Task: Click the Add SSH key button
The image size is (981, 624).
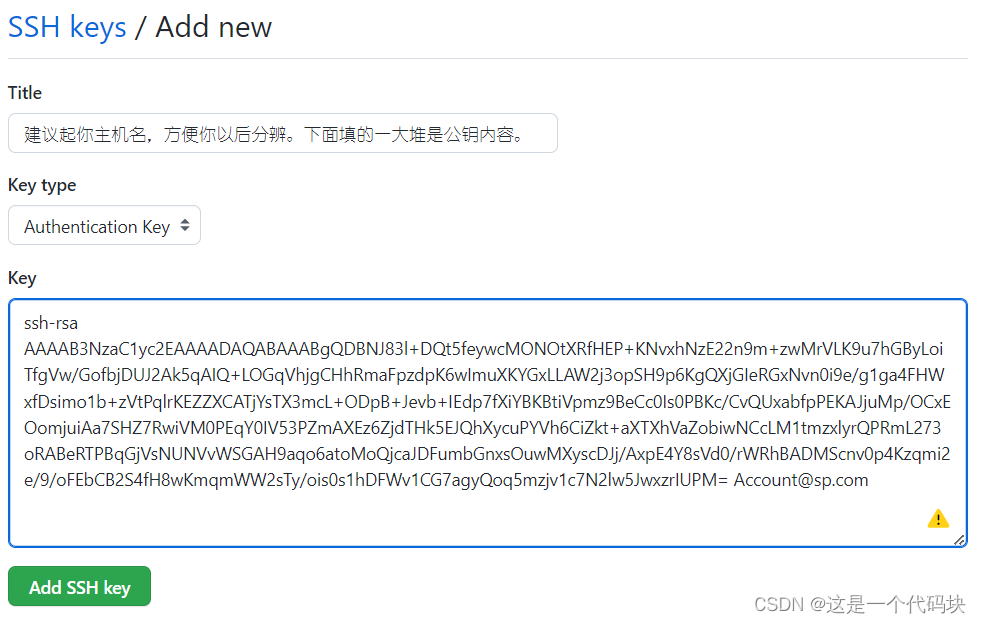Action: pos(79,586)
